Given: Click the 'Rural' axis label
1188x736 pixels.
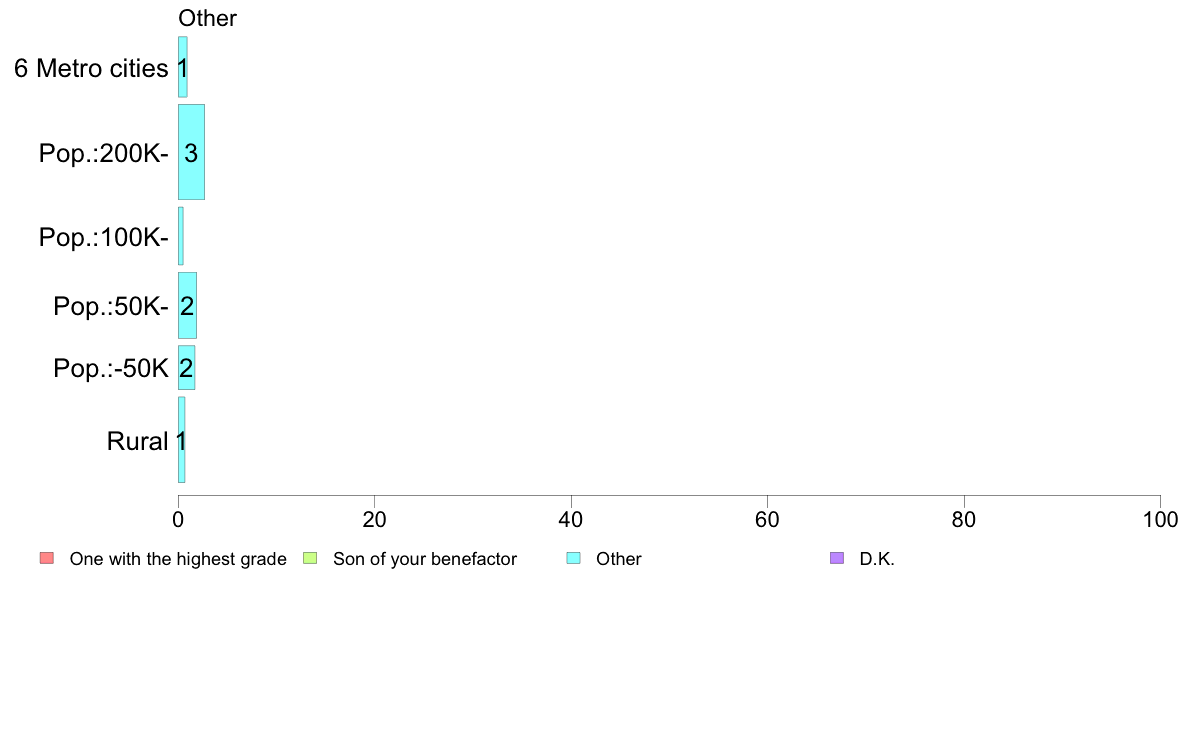Looking at the screenshot, I should [x=137, y=441].
